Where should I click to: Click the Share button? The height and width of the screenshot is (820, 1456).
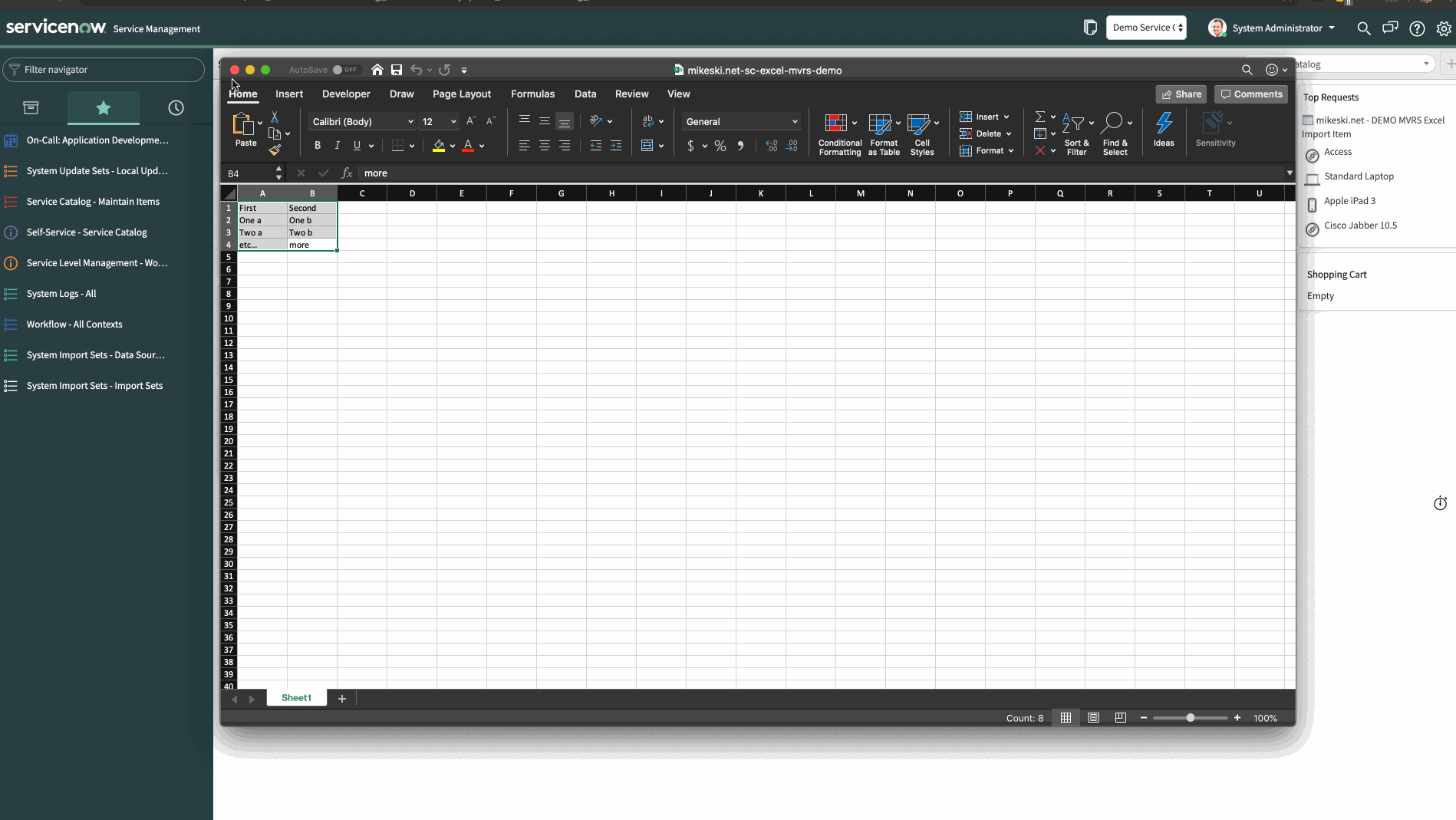(1181, 94)
